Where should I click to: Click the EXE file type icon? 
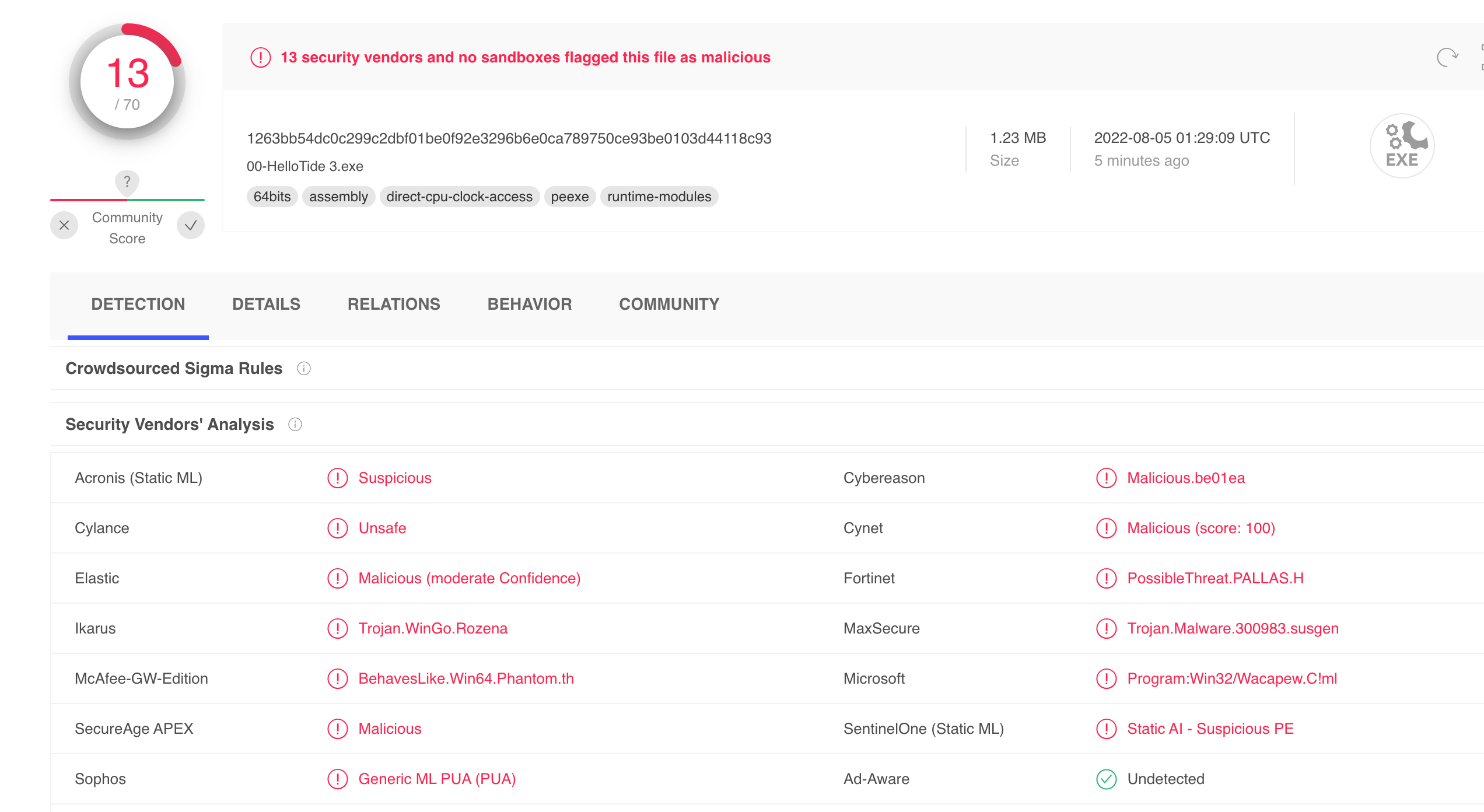click(x=1401, y=146)
